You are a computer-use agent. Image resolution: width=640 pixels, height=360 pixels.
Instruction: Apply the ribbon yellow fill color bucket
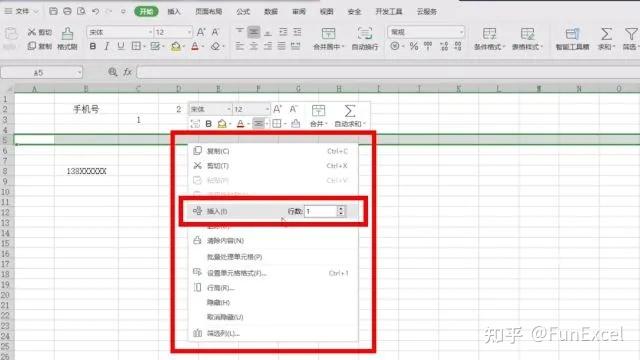(x=176, y=46)
